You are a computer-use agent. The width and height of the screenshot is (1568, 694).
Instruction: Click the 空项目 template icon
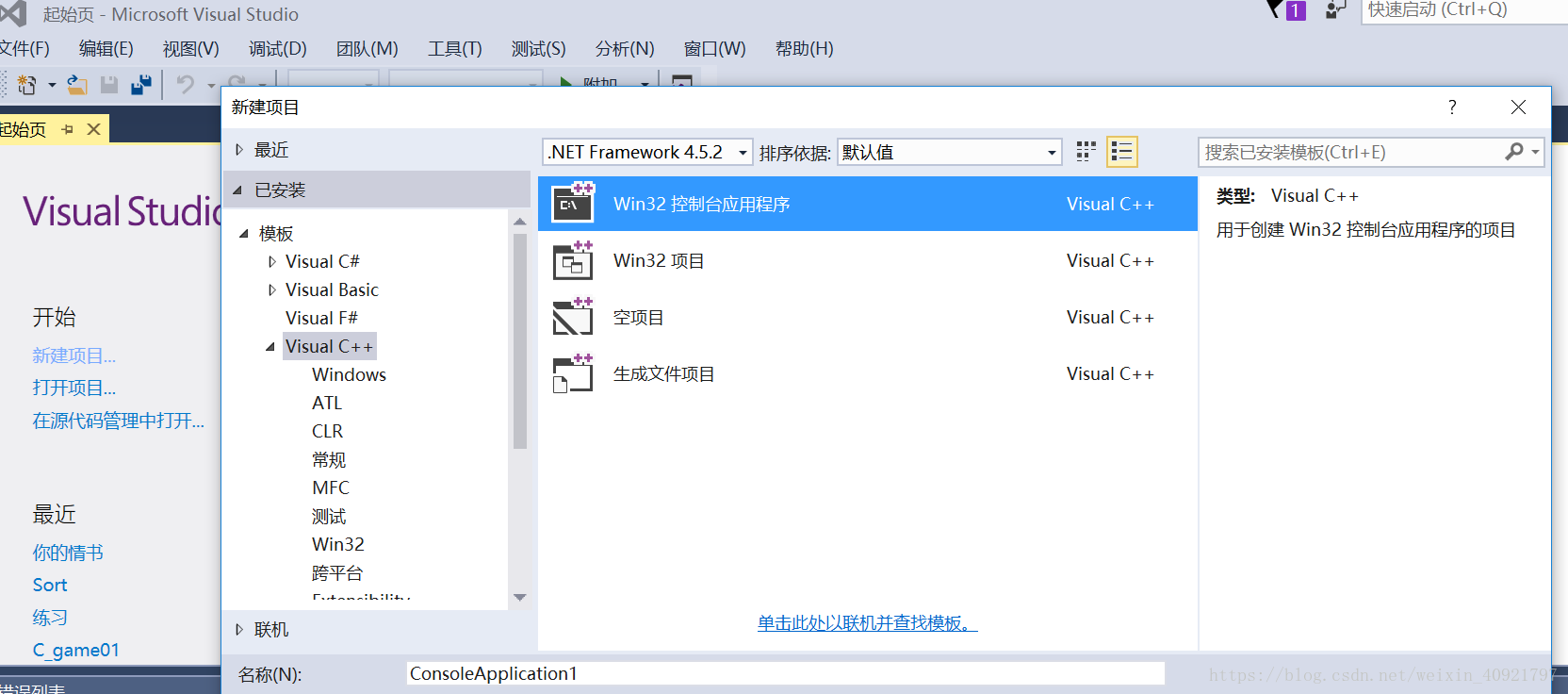(573, 317)
